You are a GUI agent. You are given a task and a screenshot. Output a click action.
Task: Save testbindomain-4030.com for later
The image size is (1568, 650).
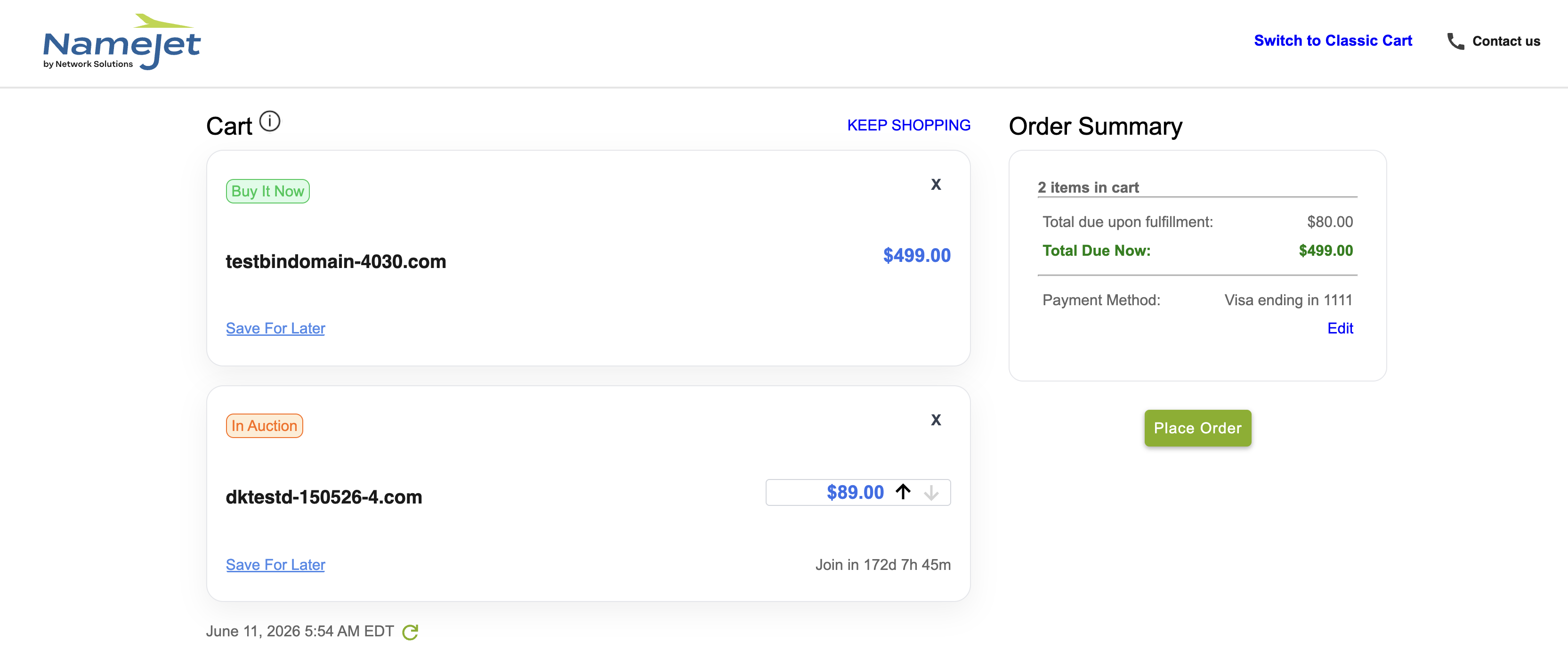(x=275, y=328)
